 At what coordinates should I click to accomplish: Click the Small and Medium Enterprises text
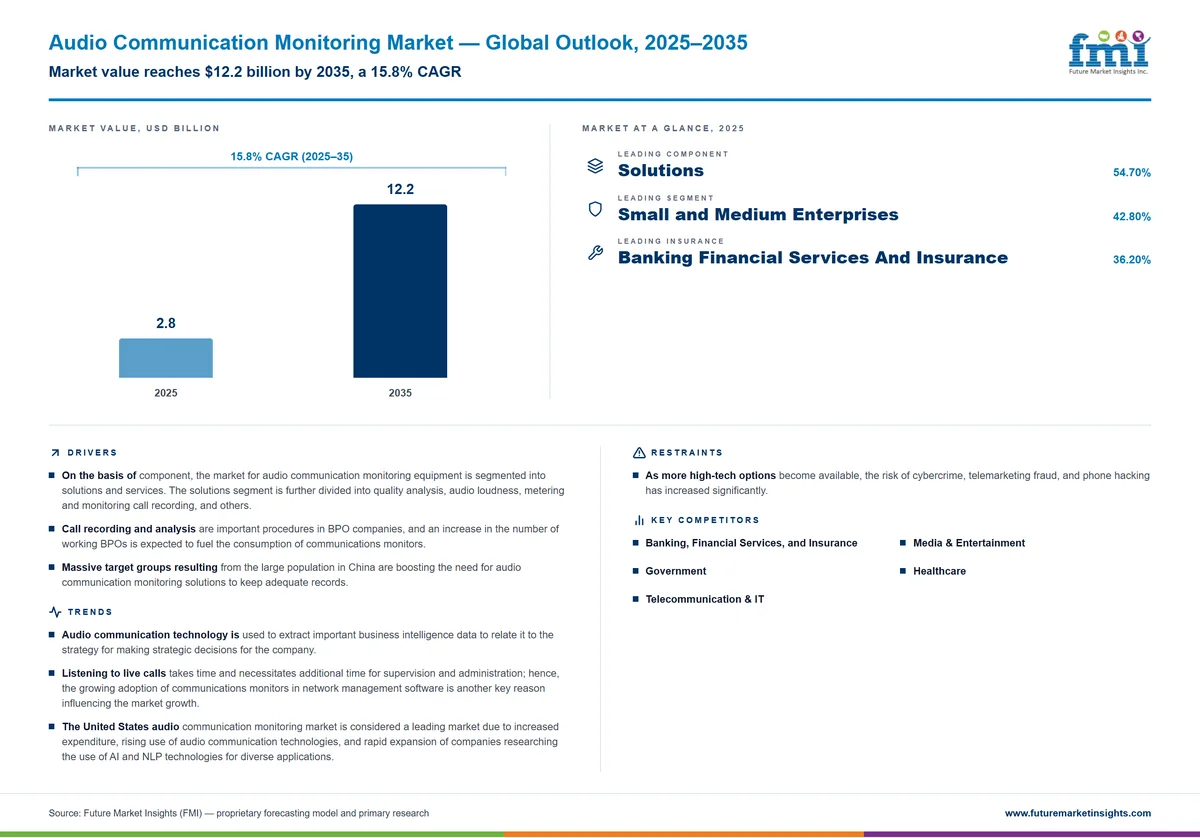click(758, 214)
